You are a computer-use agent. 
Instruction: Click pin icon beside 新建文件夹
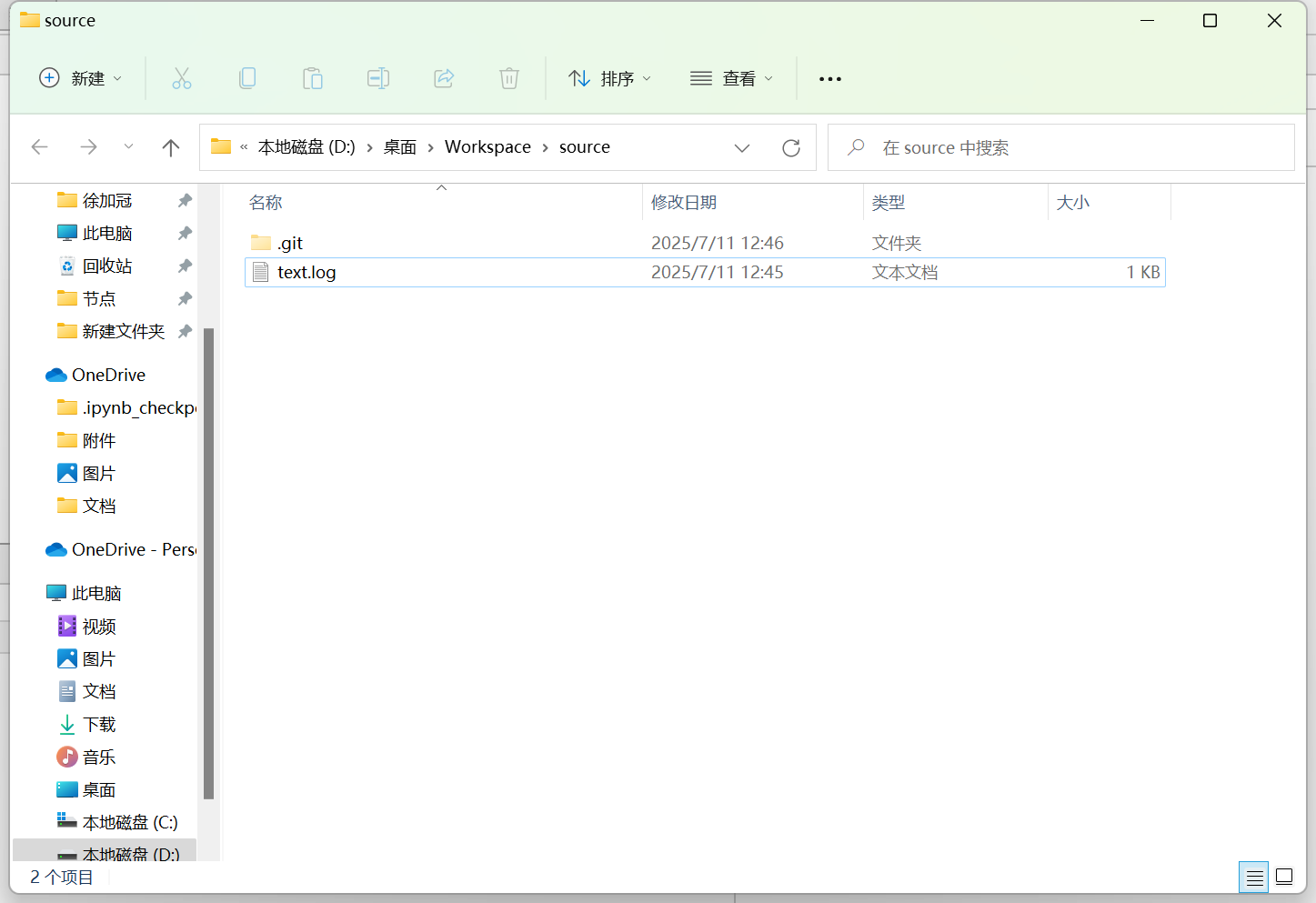pos(185,331)
